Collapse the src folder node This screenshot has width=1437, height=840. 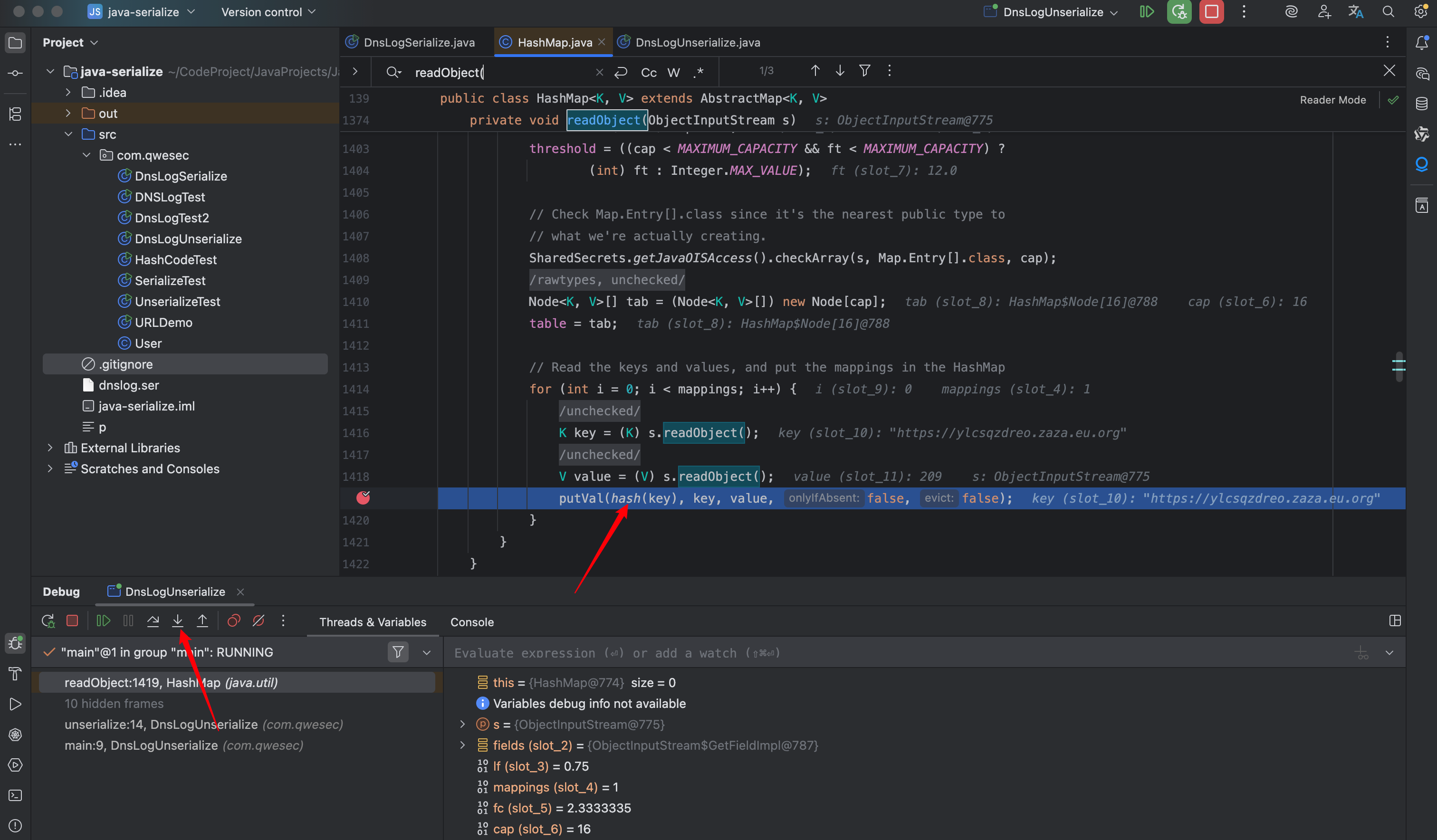pos(68,134)
